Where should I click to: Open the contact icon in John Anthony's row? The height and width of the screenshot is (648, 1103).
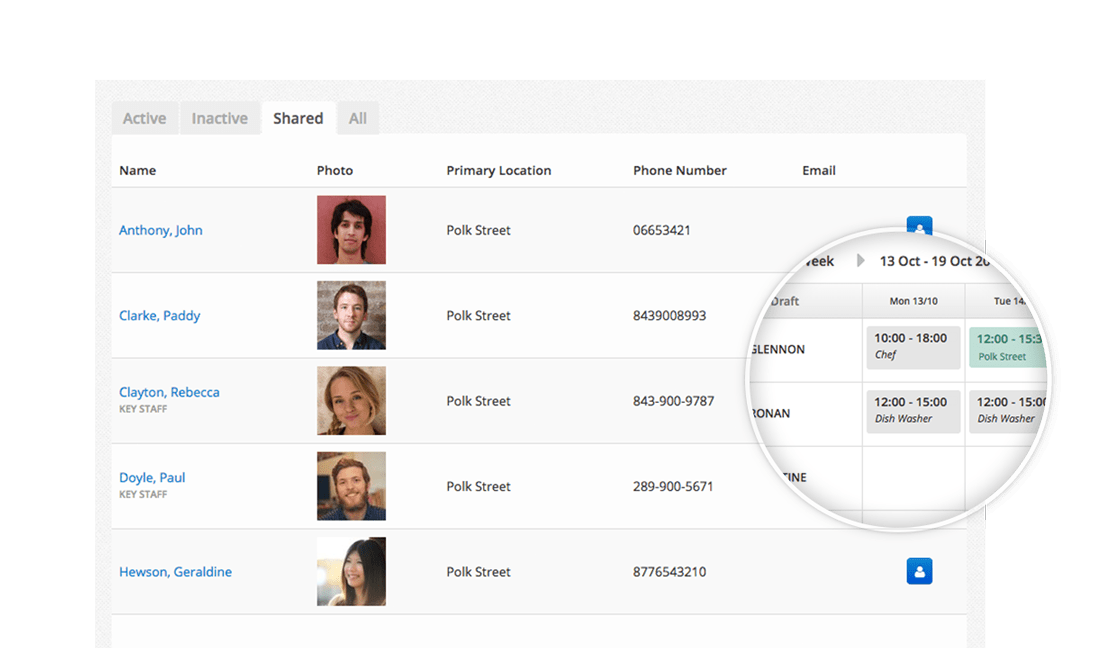coord(919,228)
